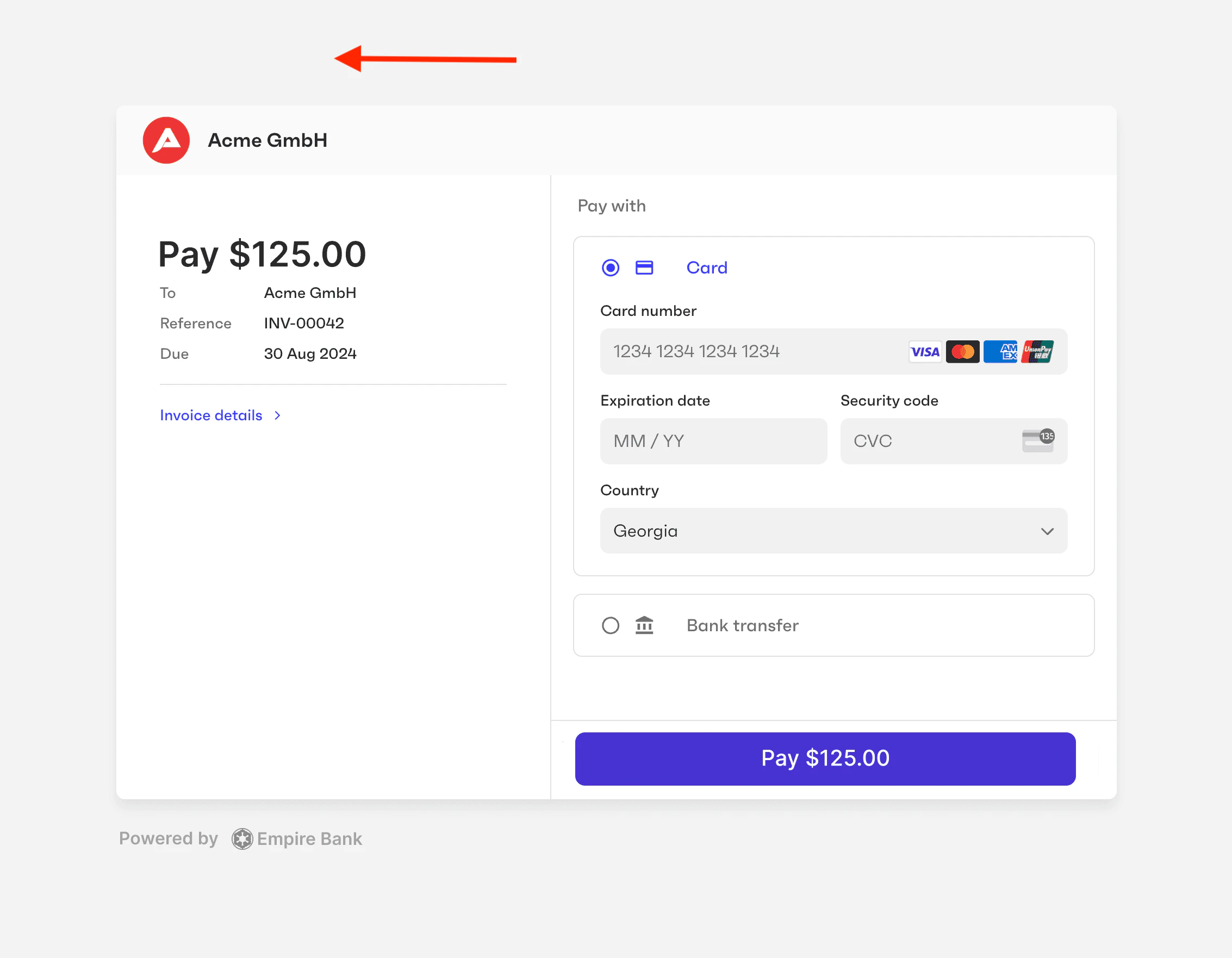Click the bank building icon beside Bank transfer

point(644,625)
